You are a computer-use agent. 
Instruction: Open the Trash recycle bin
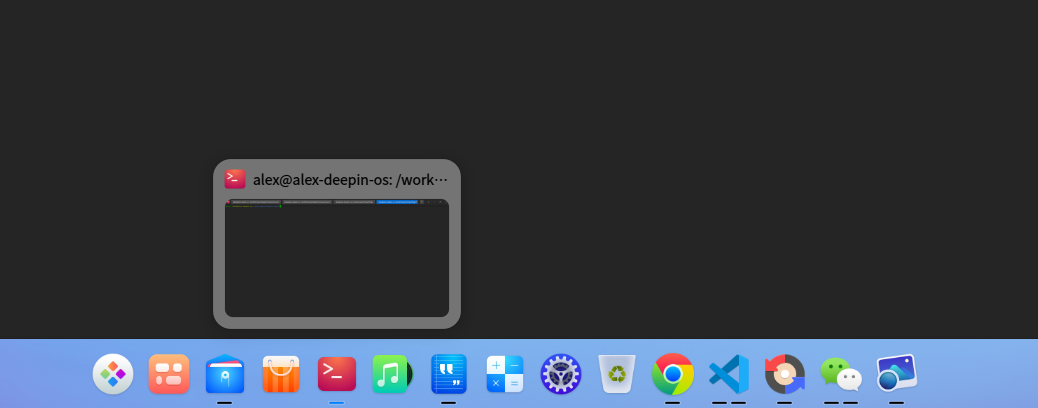[617, 374]
